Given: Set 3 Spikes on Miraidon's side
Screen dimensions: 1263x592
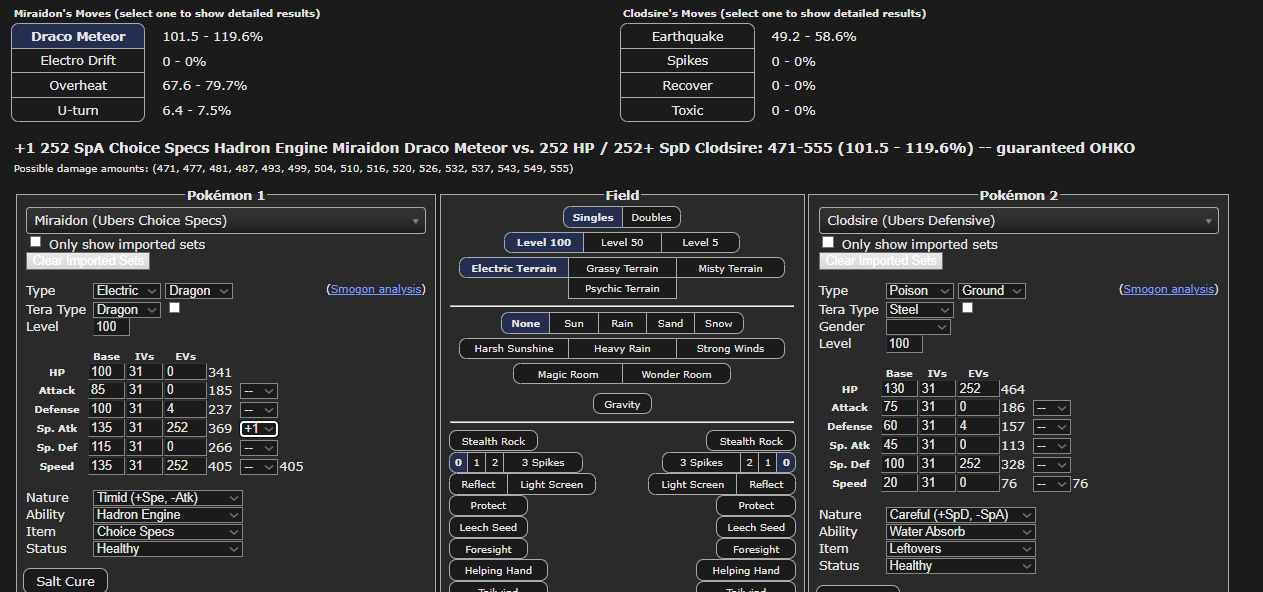Looking at the screenshot, I should tap(543, 463).
